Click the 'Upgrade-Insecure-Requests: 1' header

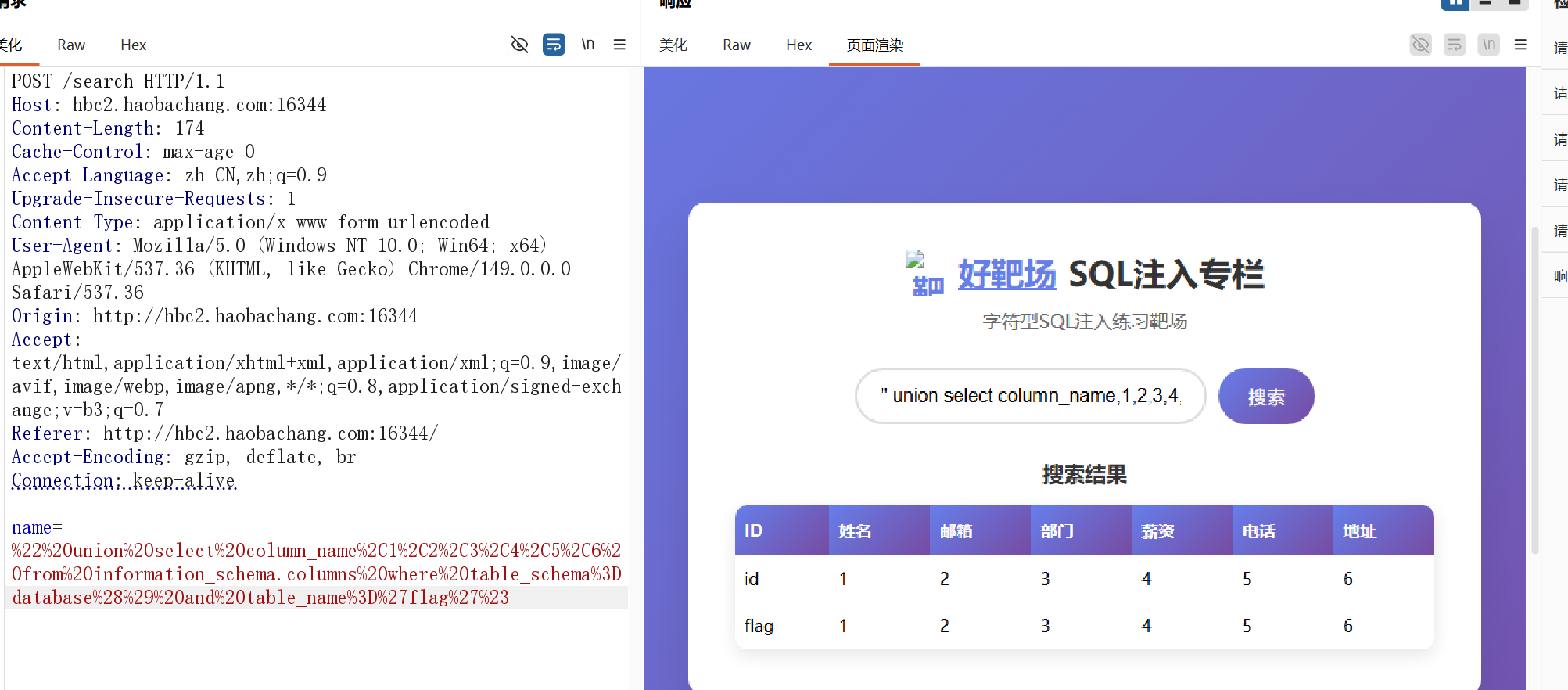pyautogui.click(x=153, y=199)
